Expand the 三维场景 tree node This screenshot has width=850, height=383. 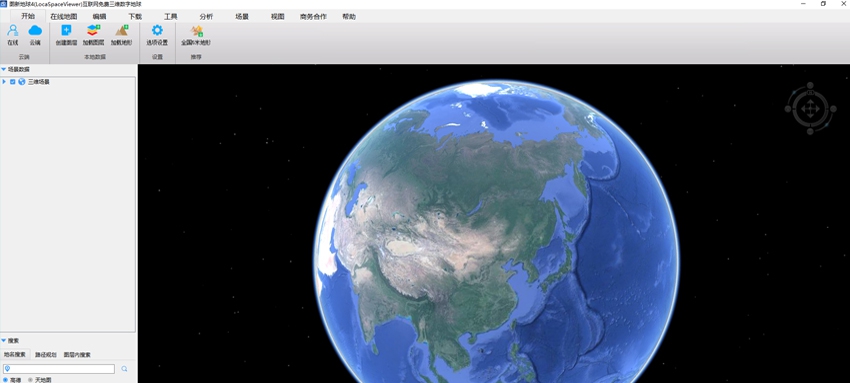click(4, 82)
